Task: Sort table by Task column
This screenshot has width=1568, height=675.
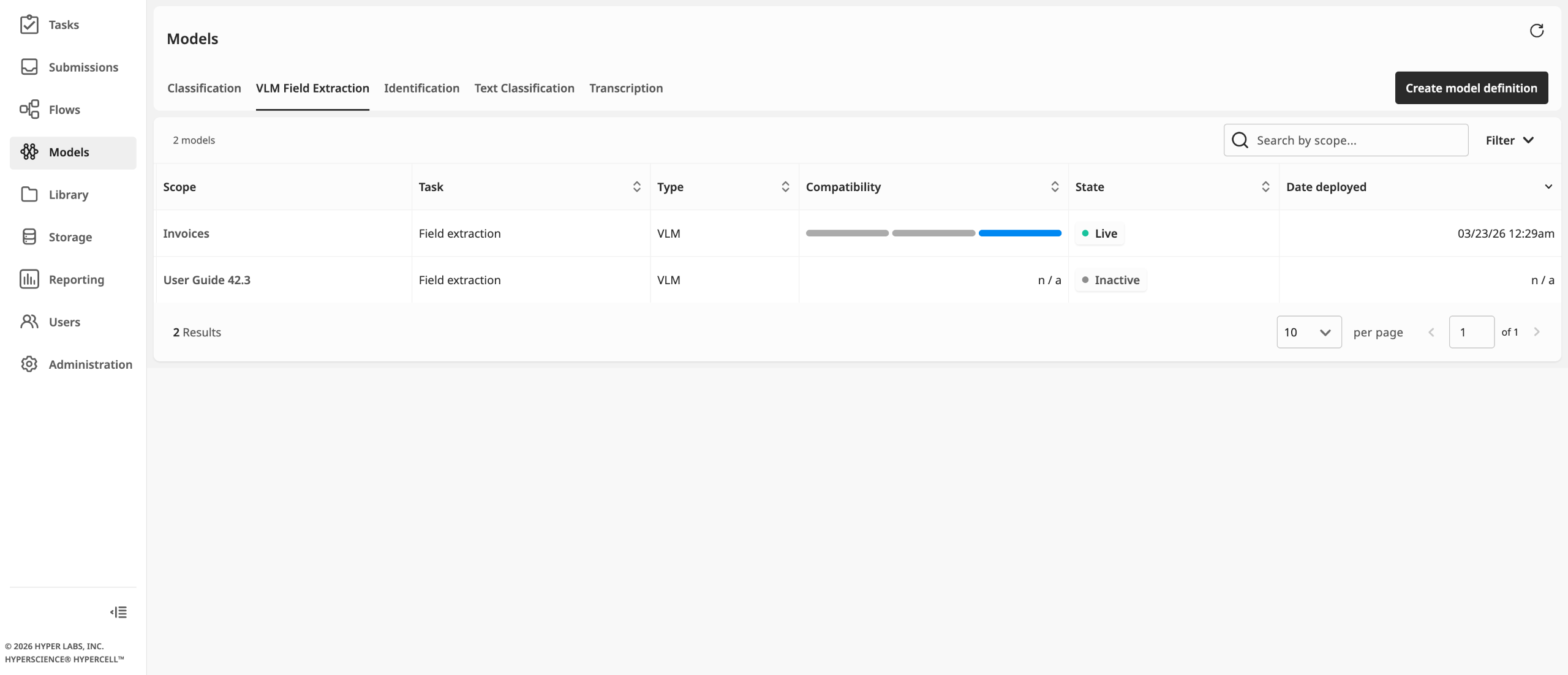Action: [636, 187]
